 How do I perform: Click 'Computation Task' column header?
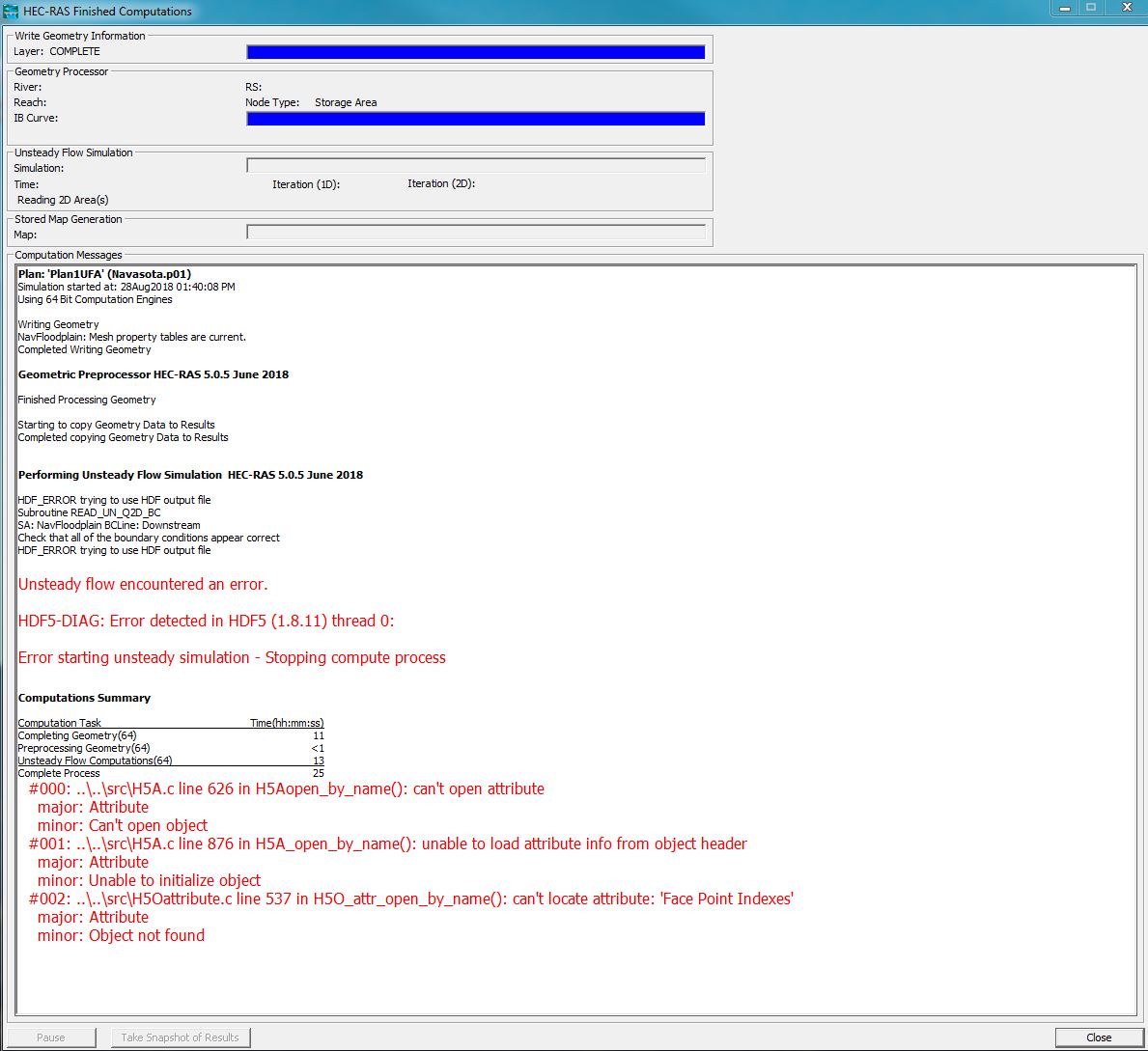pos(59,722)
